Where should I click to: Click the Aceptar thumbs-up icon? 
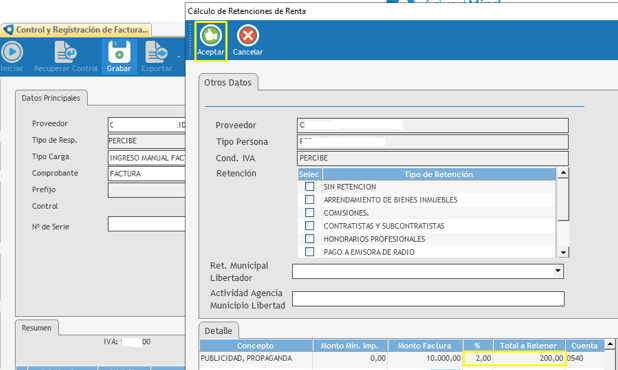(210, 36)
